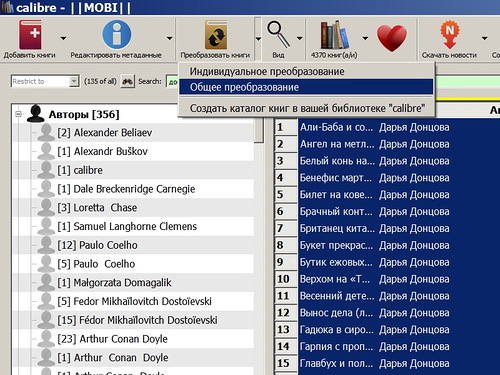Select author Małgorzata Domagalik
This screenshot has height=375, width=500.
coord(114,283)
